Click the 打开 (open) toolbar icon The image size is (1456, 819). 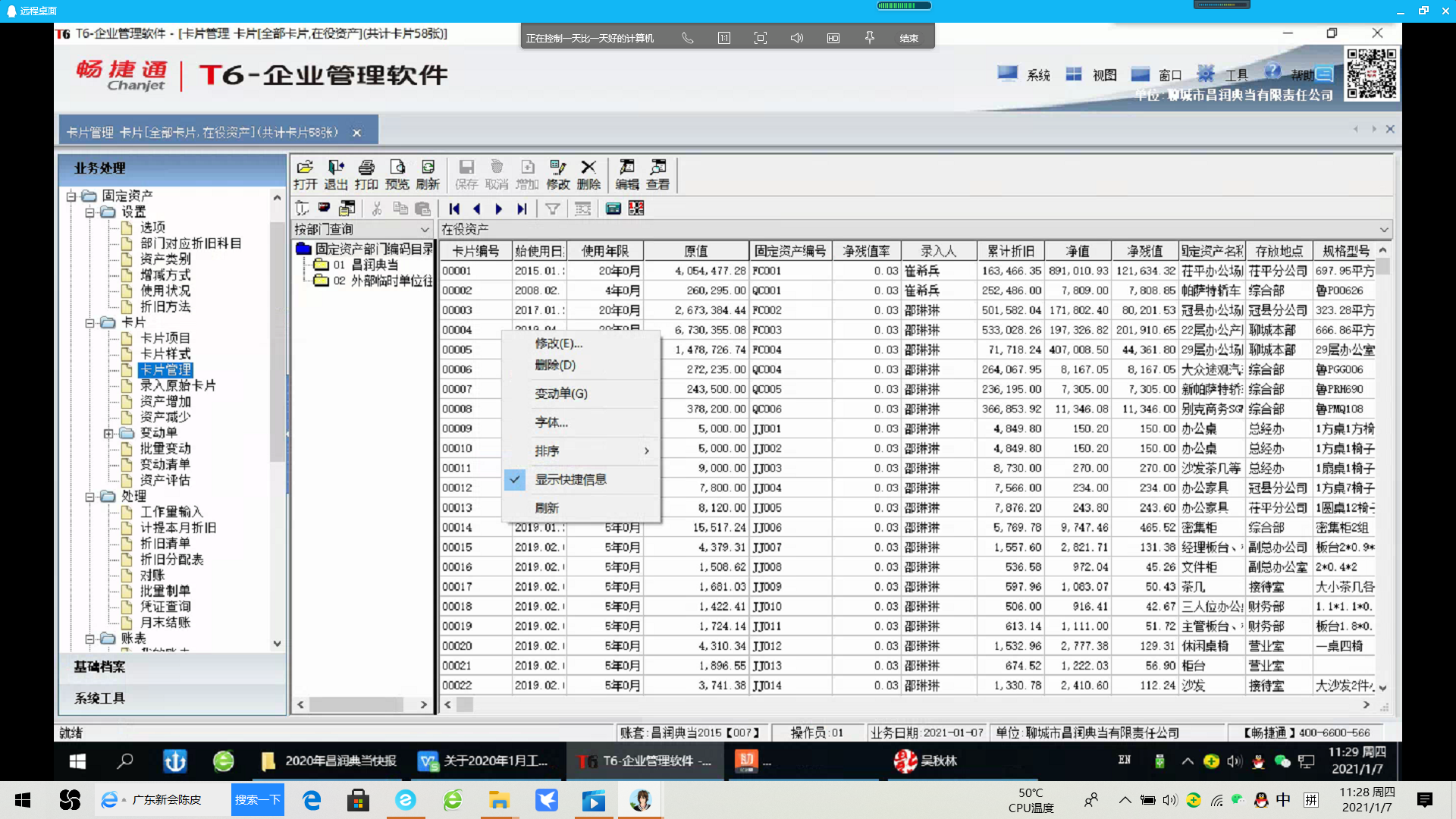(x=305, y=174)
